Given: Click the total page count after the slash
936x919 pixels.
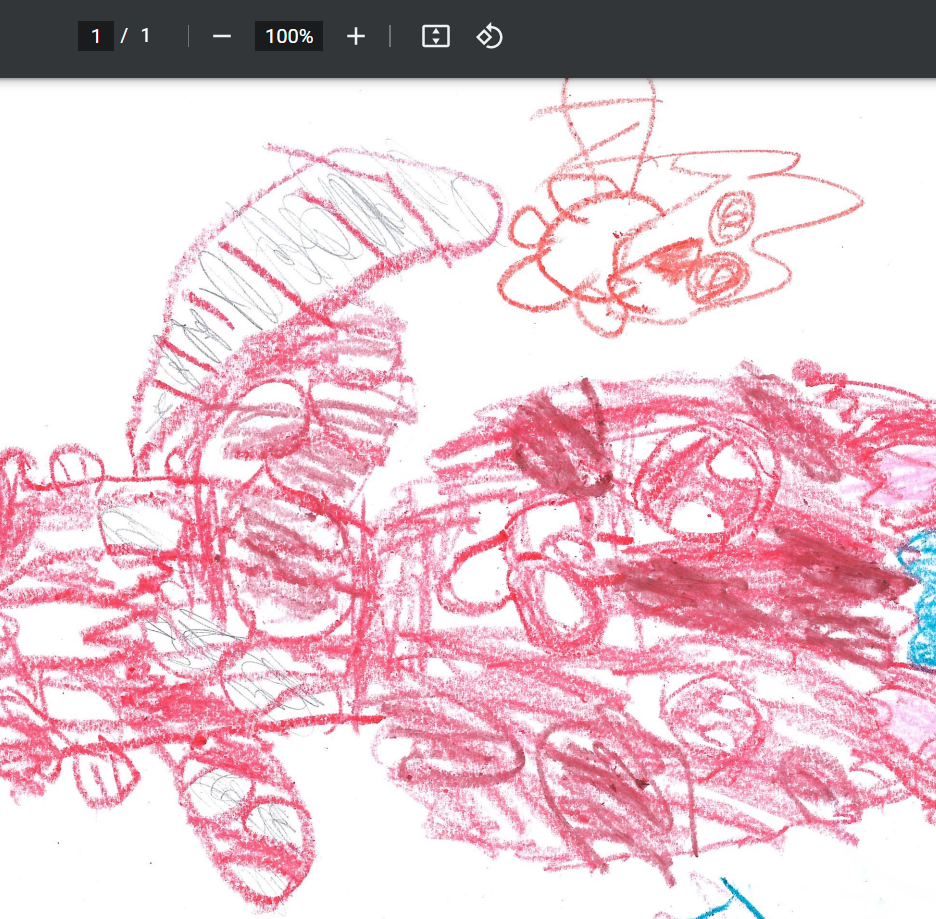Looking at the screenshot, I should (x=145, y=37).
